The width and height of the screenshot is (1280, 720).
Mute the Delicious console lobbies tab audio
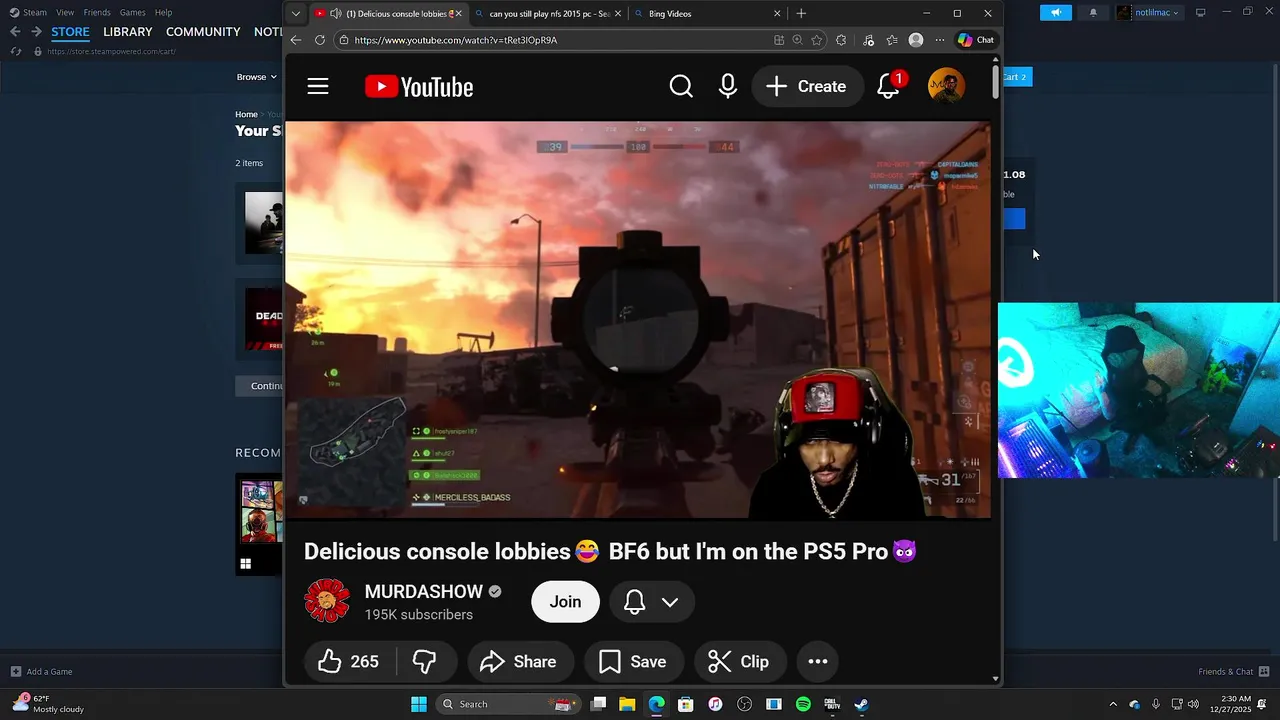pyautogui.click(x=336, y=14)
